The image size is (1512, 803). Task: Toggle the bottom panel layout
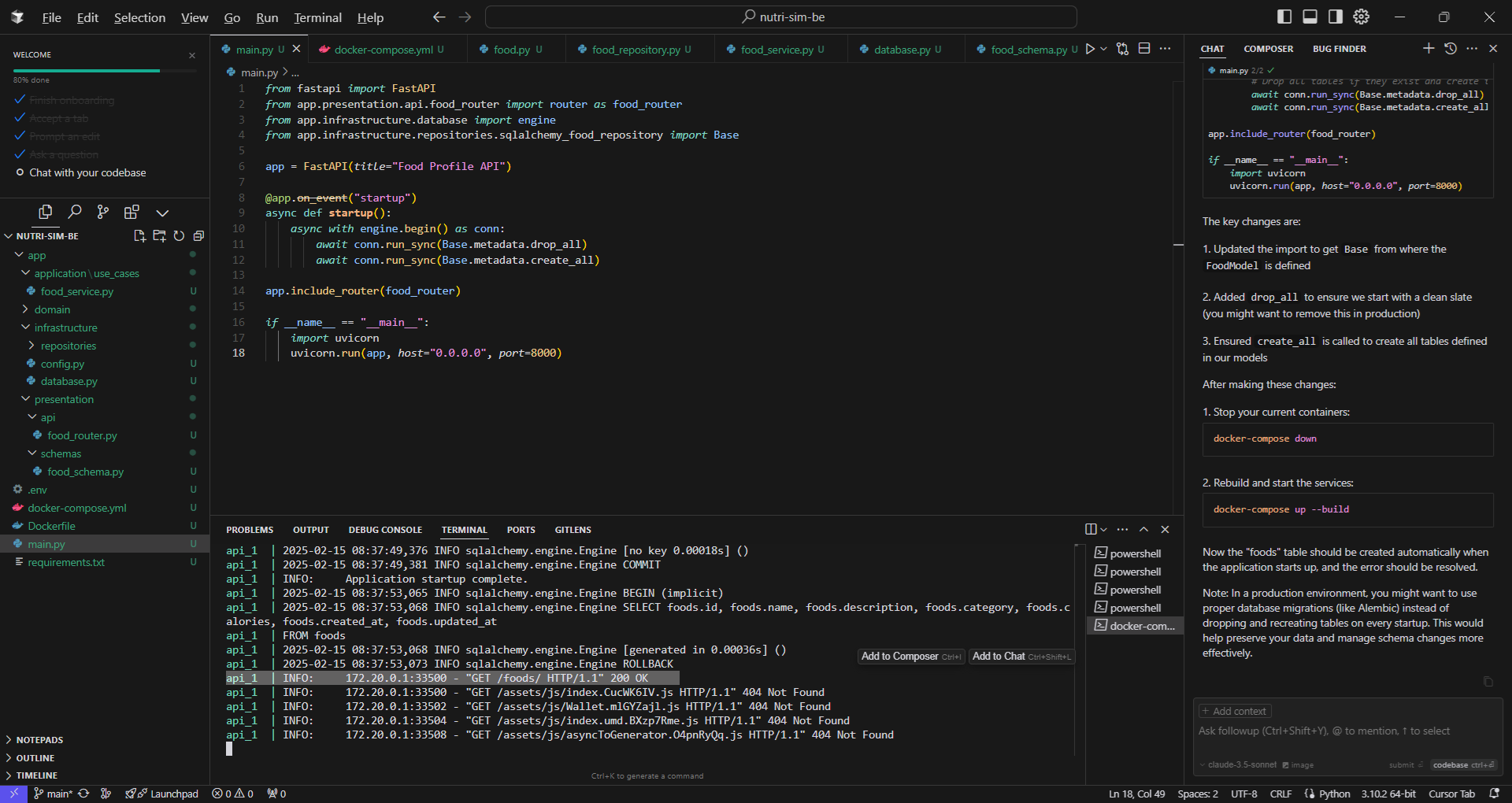click(x=1310, y=17)
